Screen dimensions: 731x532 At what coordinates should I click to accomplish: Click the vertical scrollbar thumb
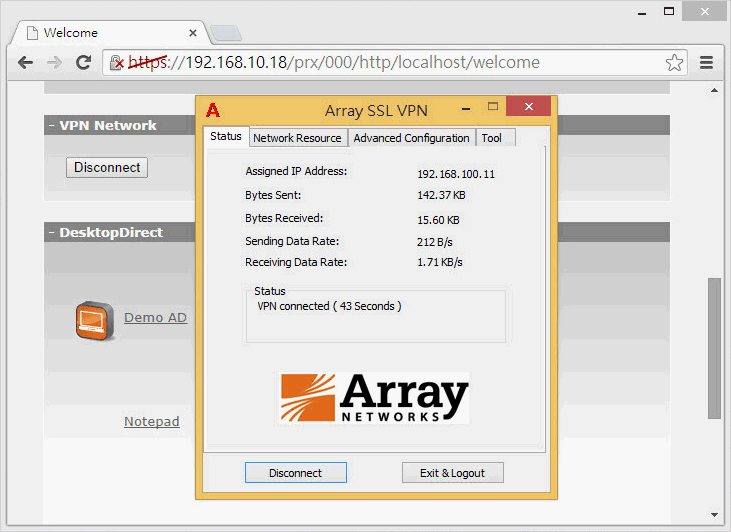click(x=714, y=348)
